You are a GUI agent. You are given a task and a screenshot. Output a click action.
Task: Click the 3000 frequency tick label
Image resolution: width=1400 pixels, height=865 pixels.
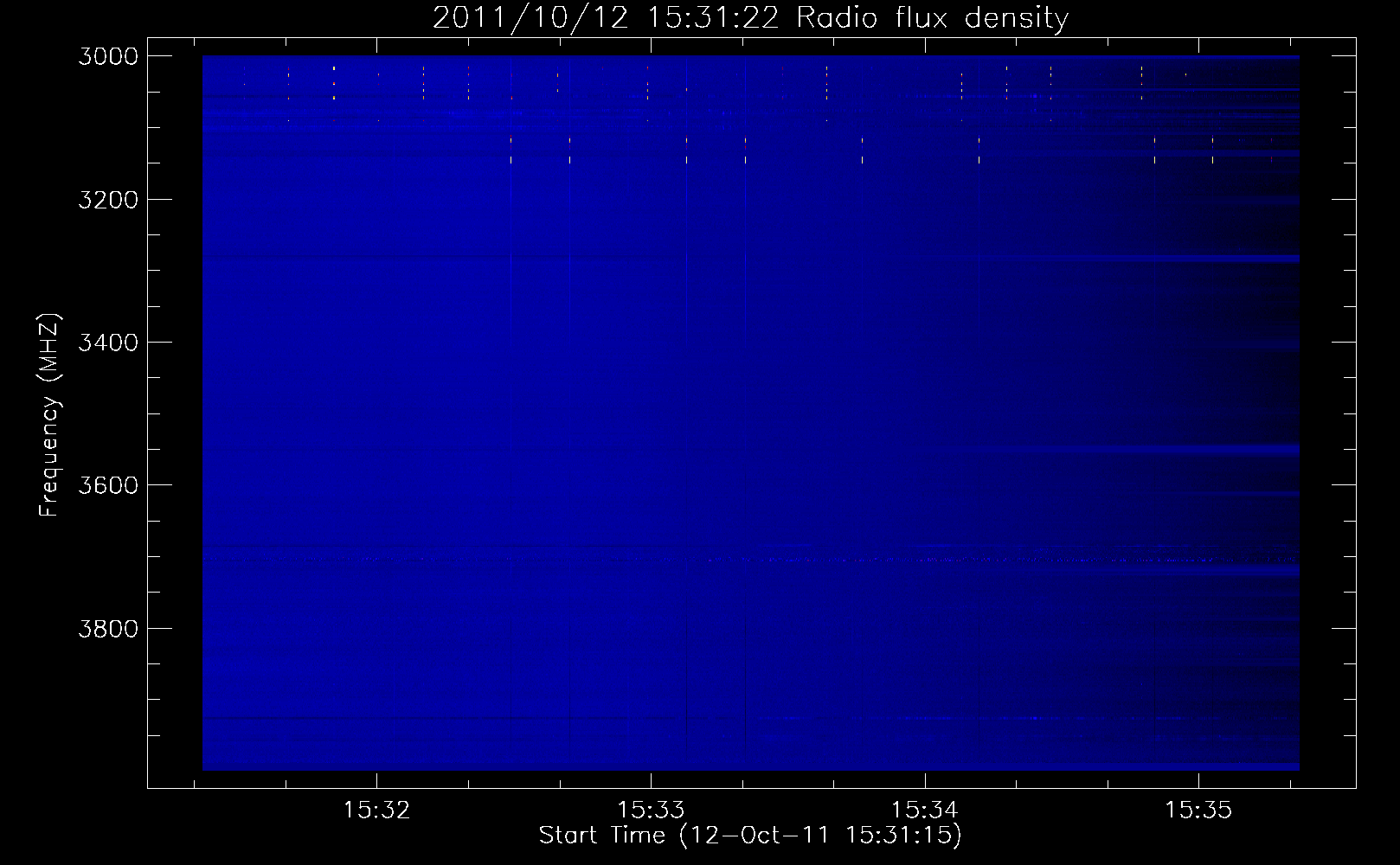(x=108, y=56)
